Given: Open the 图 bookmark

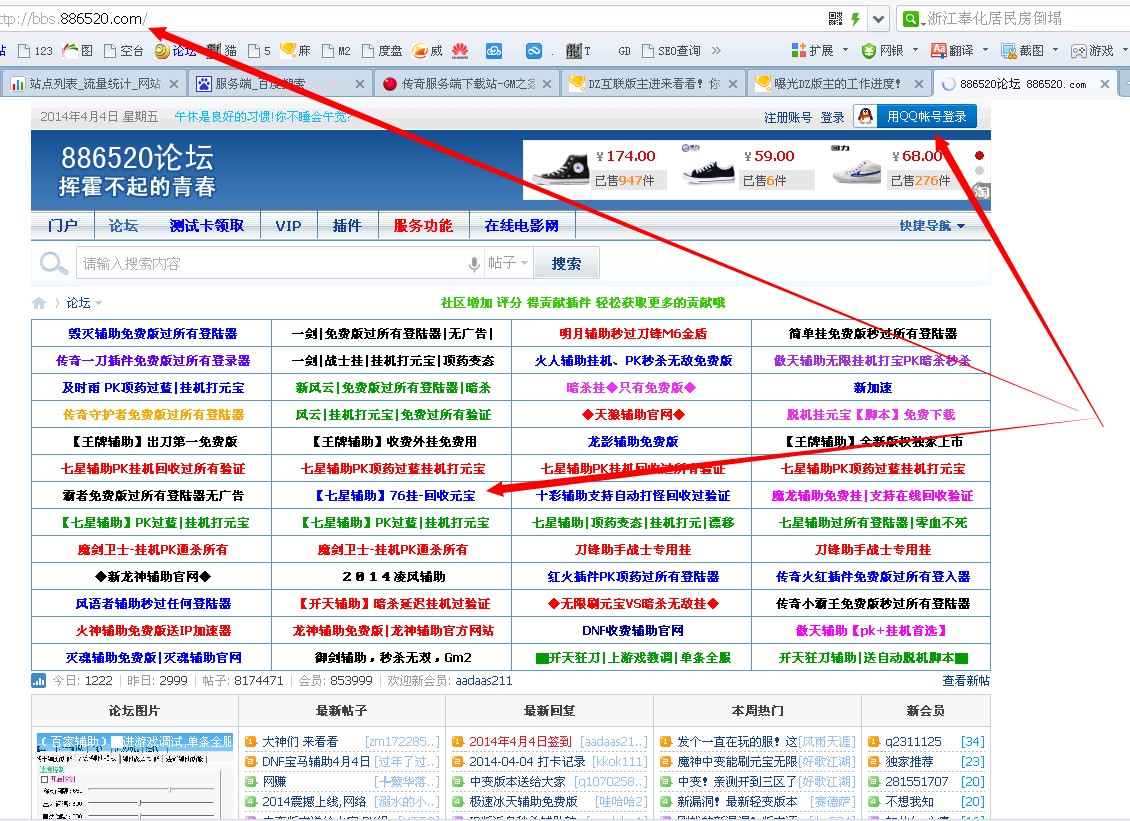Looking at the screenshot, I should (79, 50).
